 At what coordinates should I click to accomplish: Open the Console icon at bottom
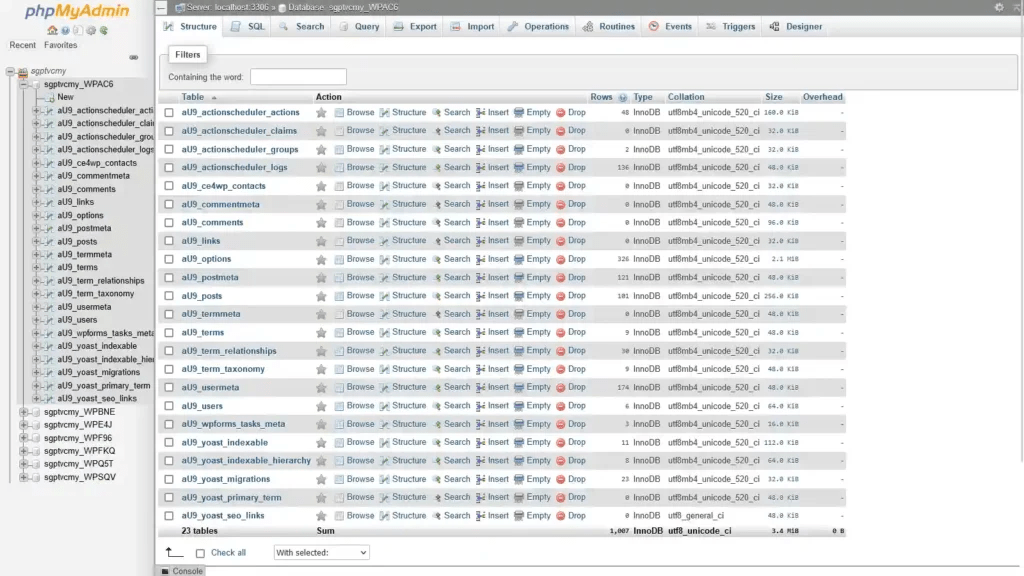click(x=165, y=571)
